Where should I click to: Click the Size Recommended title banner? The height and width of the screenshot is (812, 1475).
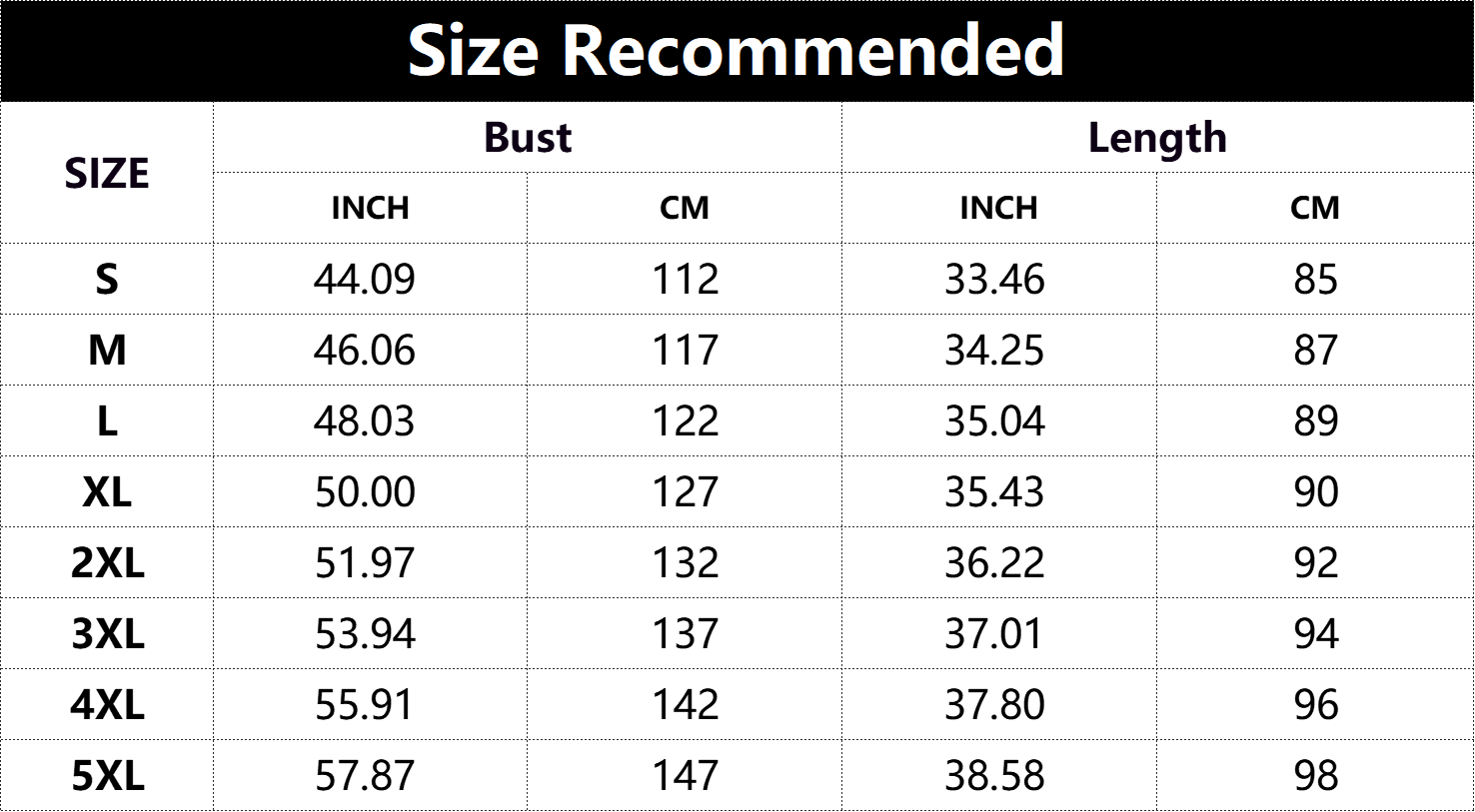click(x=737, y=50)
